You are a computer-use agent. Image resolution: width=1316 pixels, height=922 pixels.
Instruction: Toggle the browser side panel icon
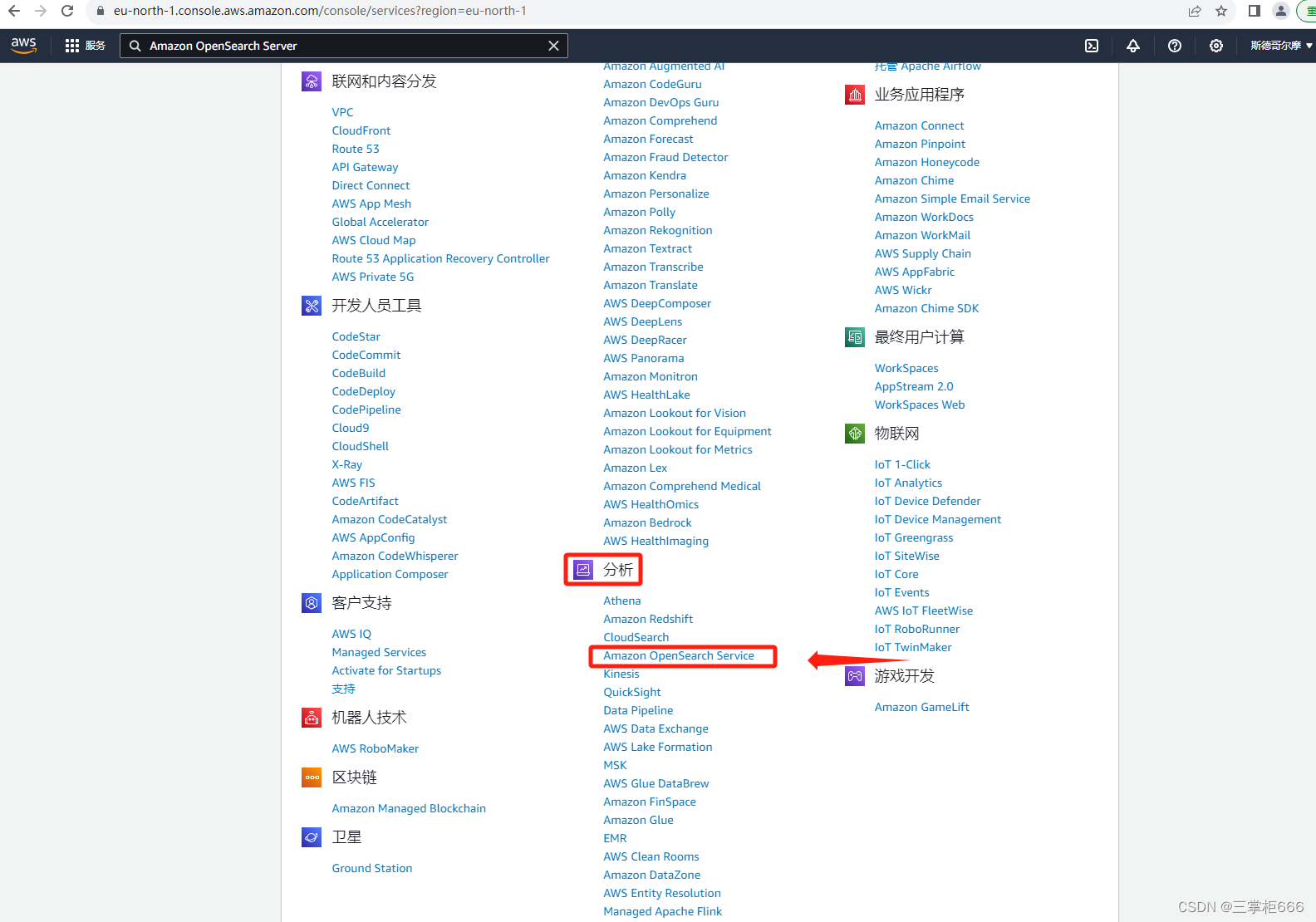click(1255, 11)
